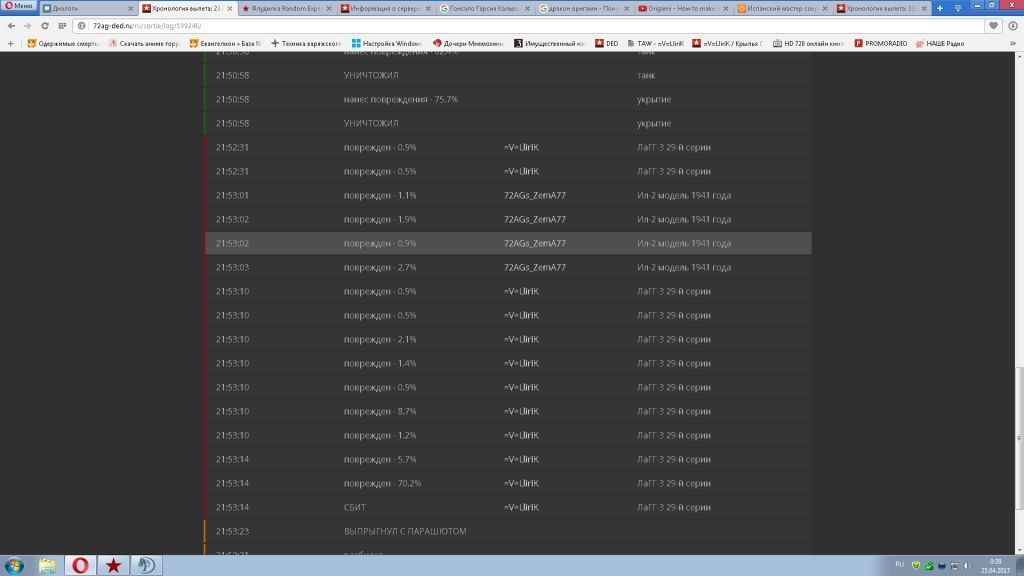Open Дочери Мнемозины bookmark
The image size is (1024, 576).
click(x=468, y=43)
